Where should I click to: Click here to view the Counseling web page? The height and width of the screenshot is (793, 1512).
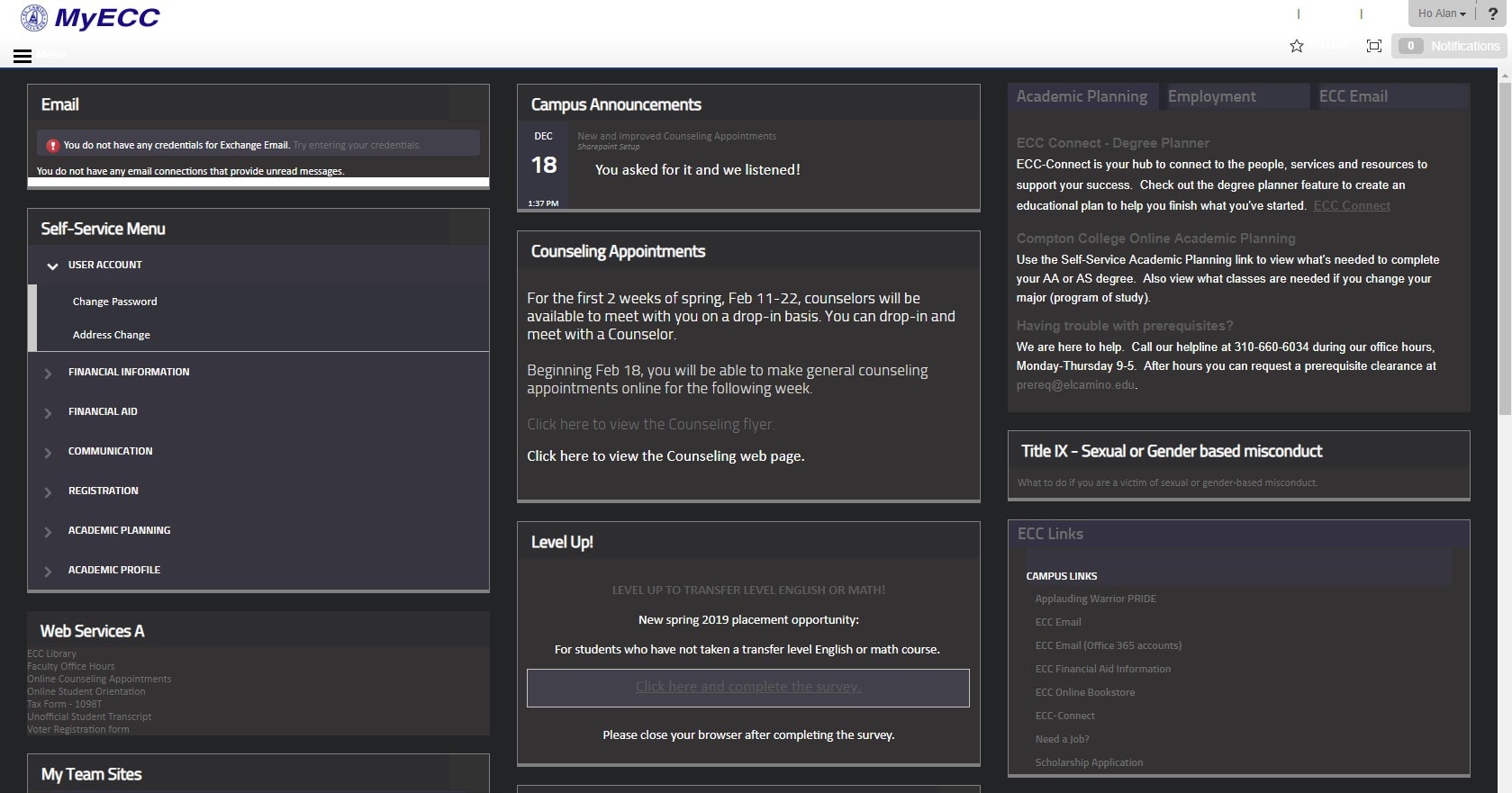pyautogui.click(x=665, y=456)
